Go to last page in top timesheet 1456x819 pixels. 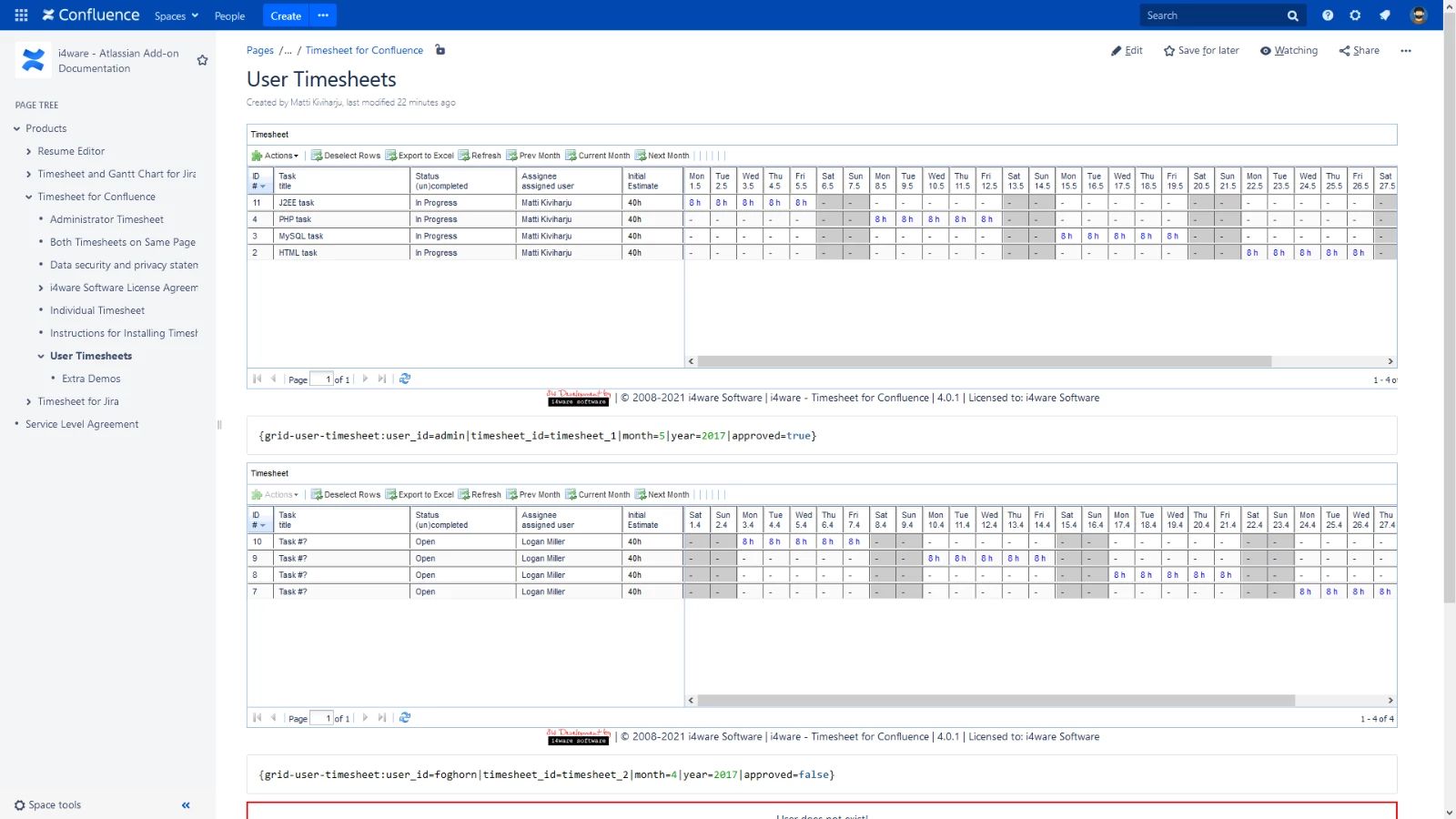tap(382, 379)
